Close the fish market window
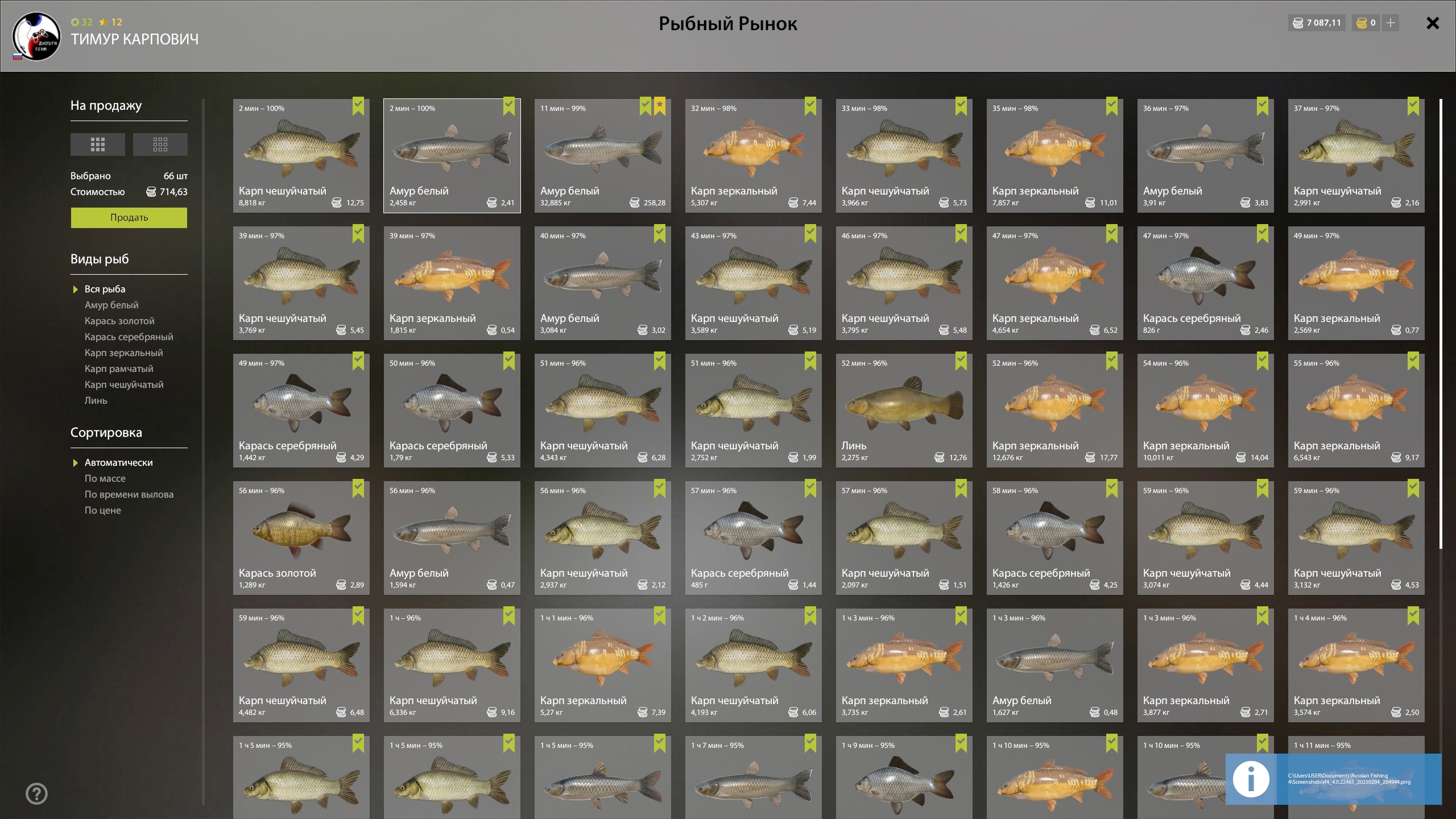 click(x=1433, y=23)
